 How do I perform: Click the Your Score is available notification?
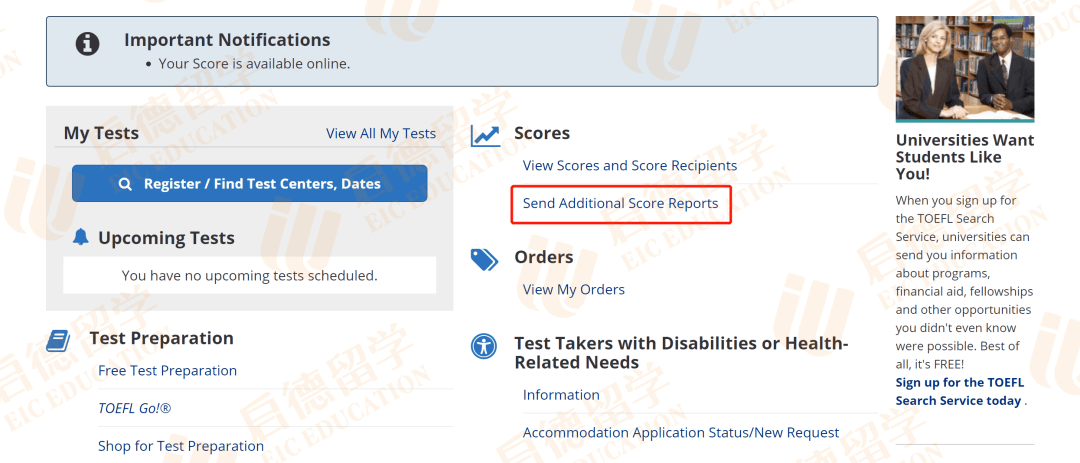click(254, 64)
